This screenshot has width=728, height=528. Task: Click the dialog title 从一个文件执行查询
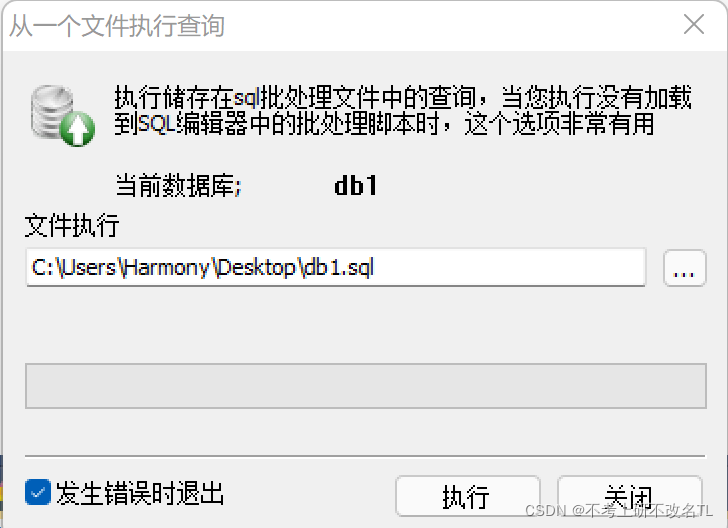pyautogui.click(x=117, y=26)
